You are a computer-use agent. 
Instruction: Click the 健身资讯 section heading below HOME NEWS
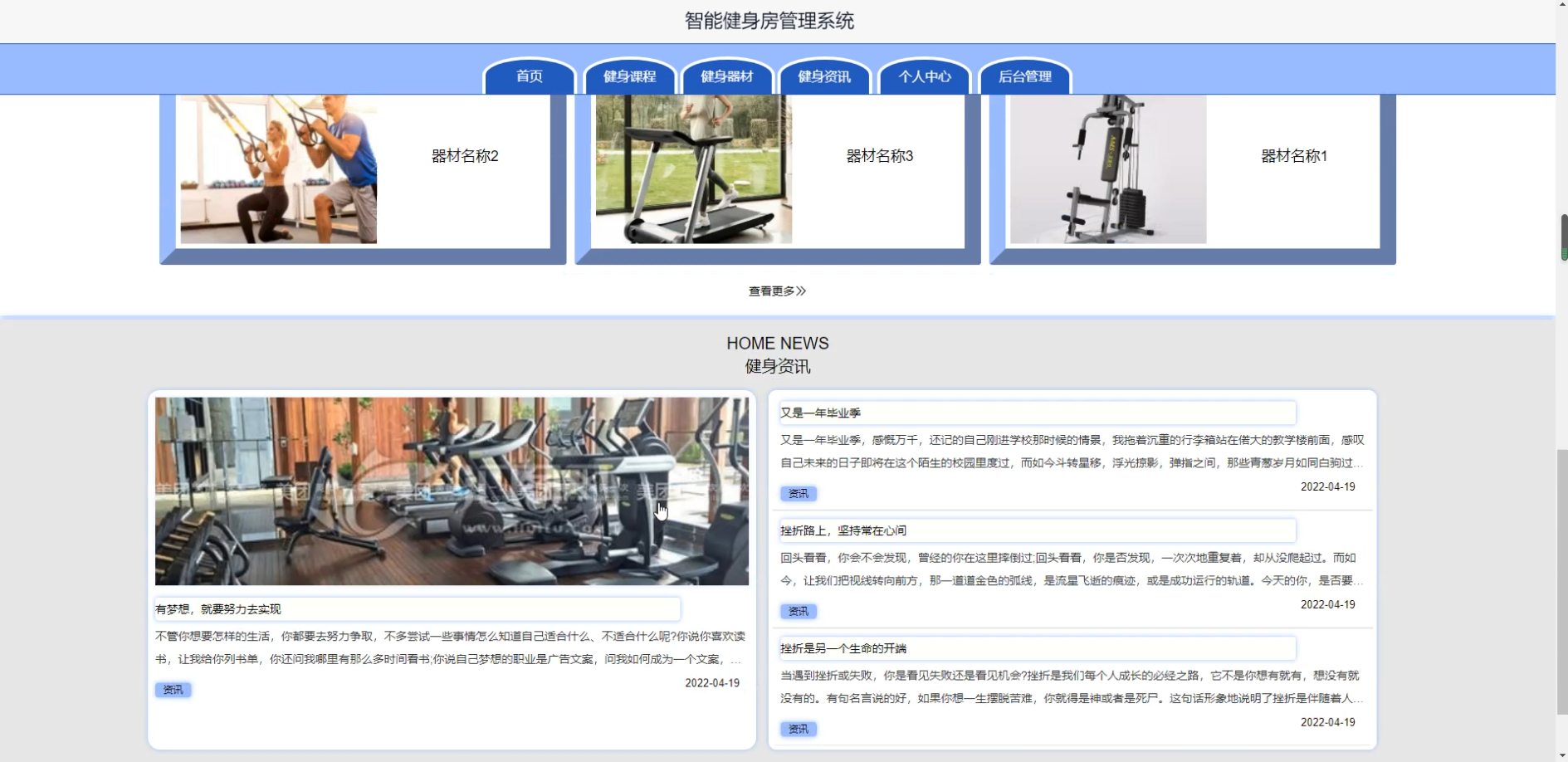coord(778,367)
